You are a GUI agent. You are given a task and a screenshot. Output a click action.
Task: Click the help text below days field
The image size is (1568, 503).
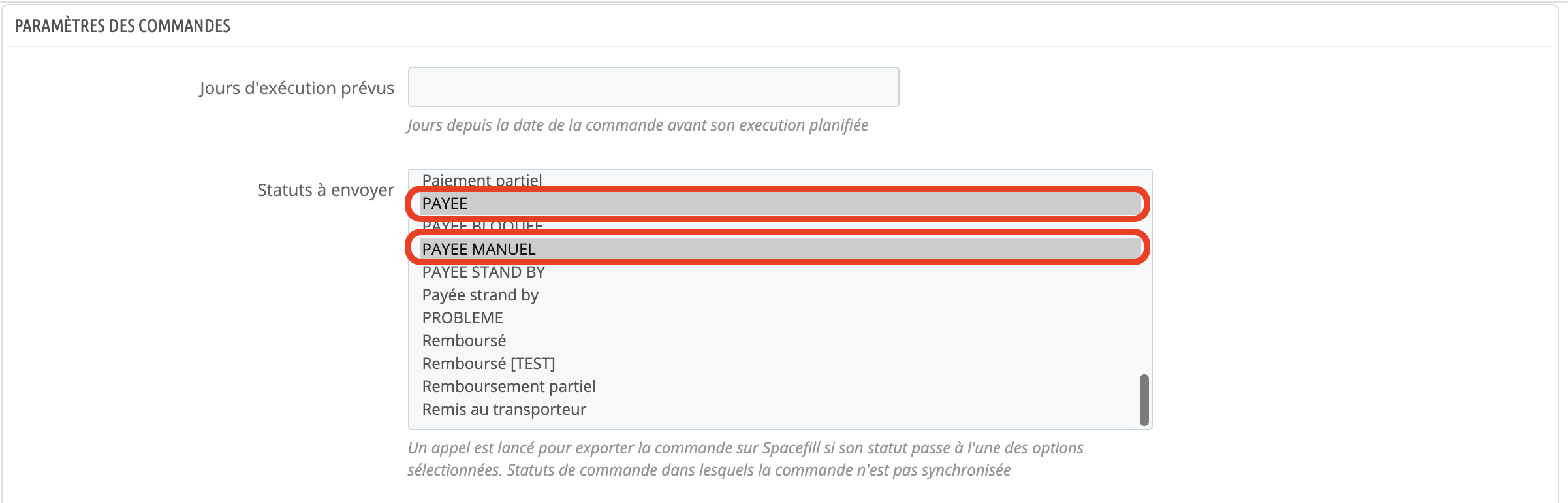point(637,125)
